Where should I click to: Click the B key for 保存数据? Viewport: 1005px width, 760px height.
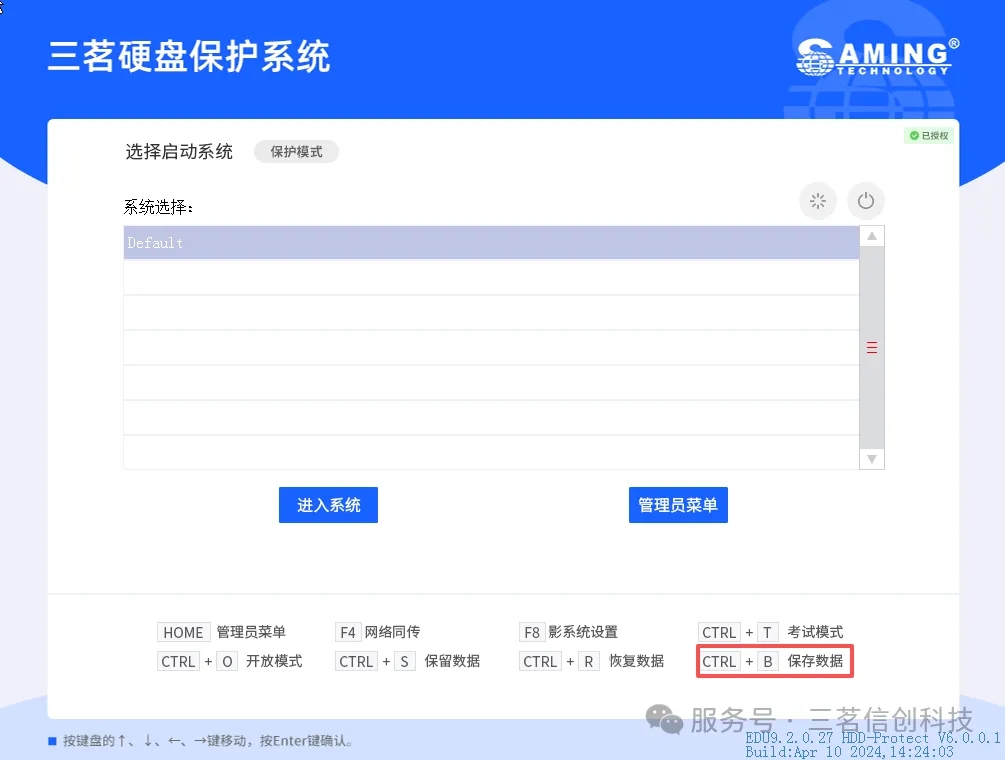point(768,661)
